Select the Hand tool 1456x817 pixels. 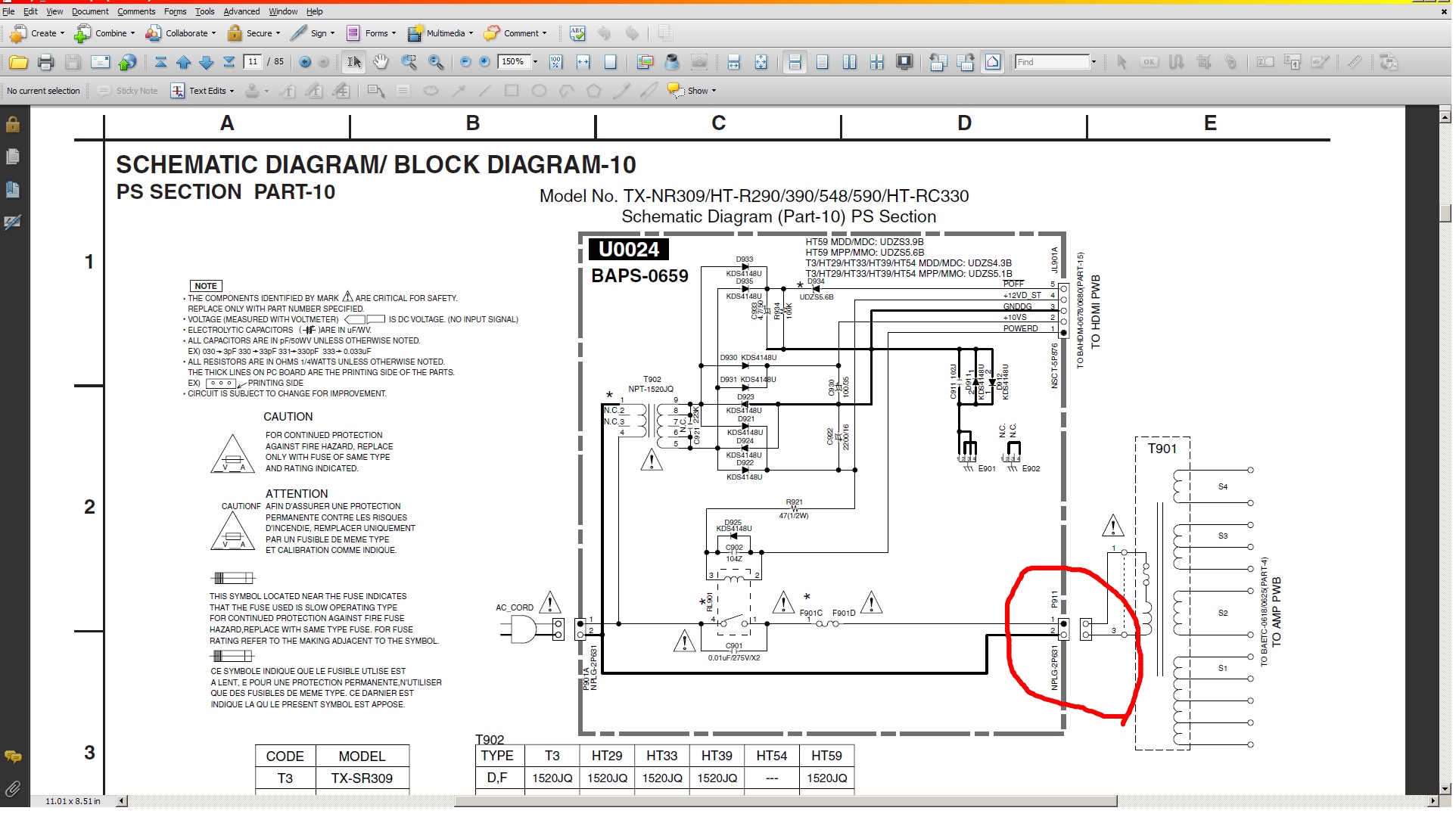381,62
